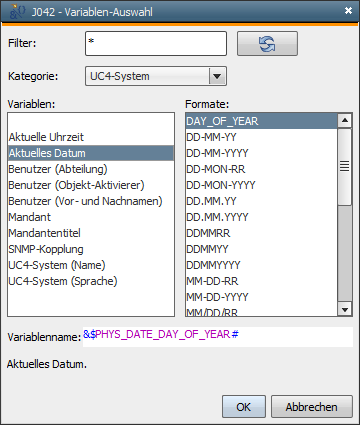Click the Abbrechen button
Image resolution: width=360 pixels, height=425 pixels.
312,407
